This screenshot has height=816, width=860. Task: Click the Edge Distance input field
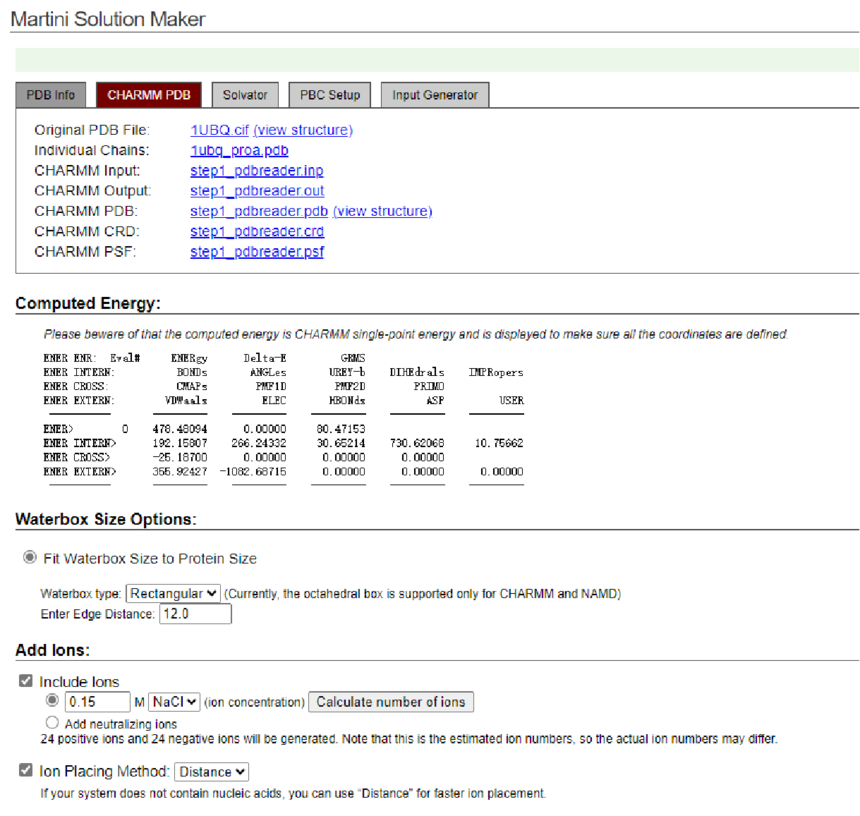click(195, 614)
